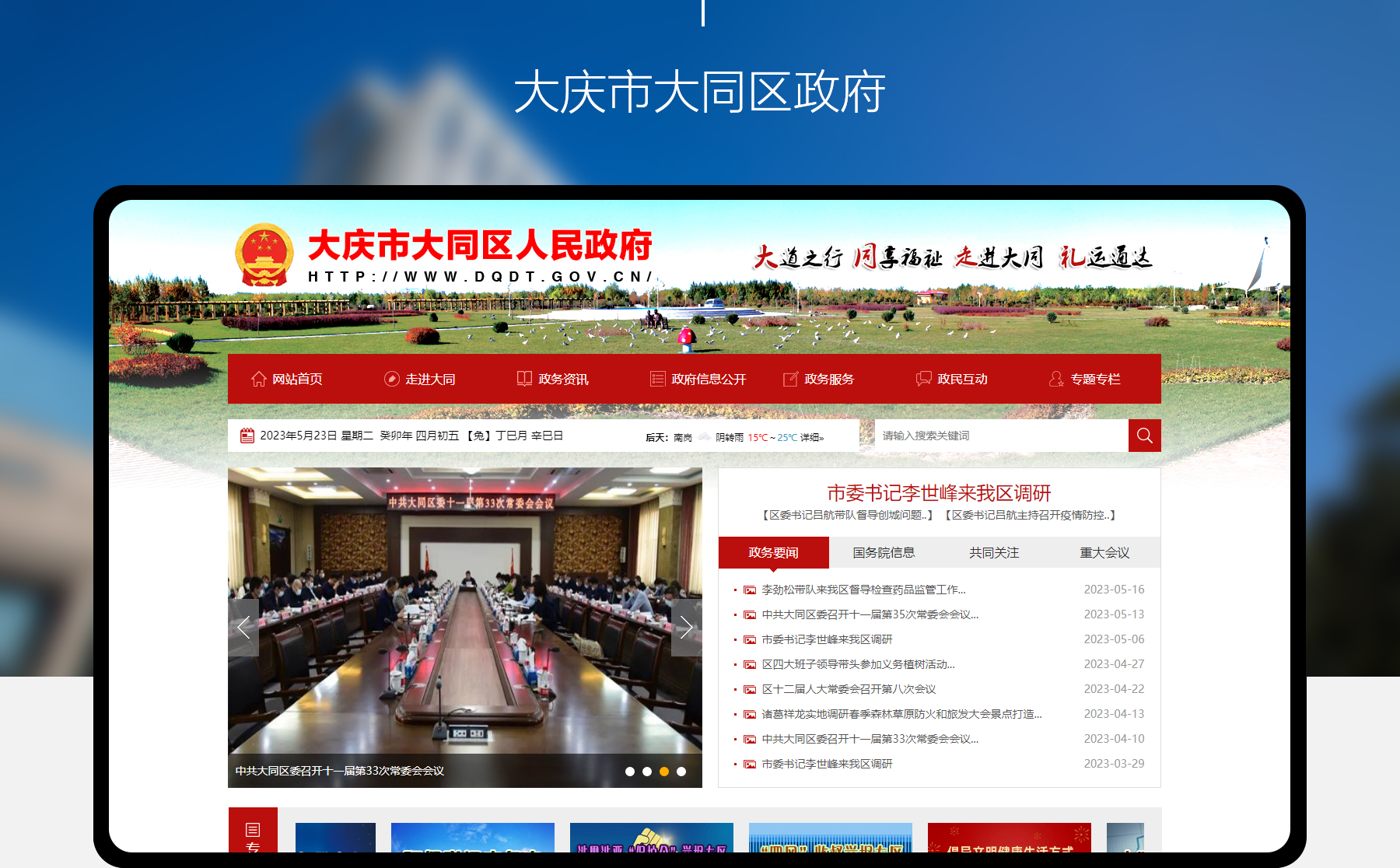Screen dimensions: 1400x868
Task: Click the calendar icon beside the date
Action: point(247,436)
